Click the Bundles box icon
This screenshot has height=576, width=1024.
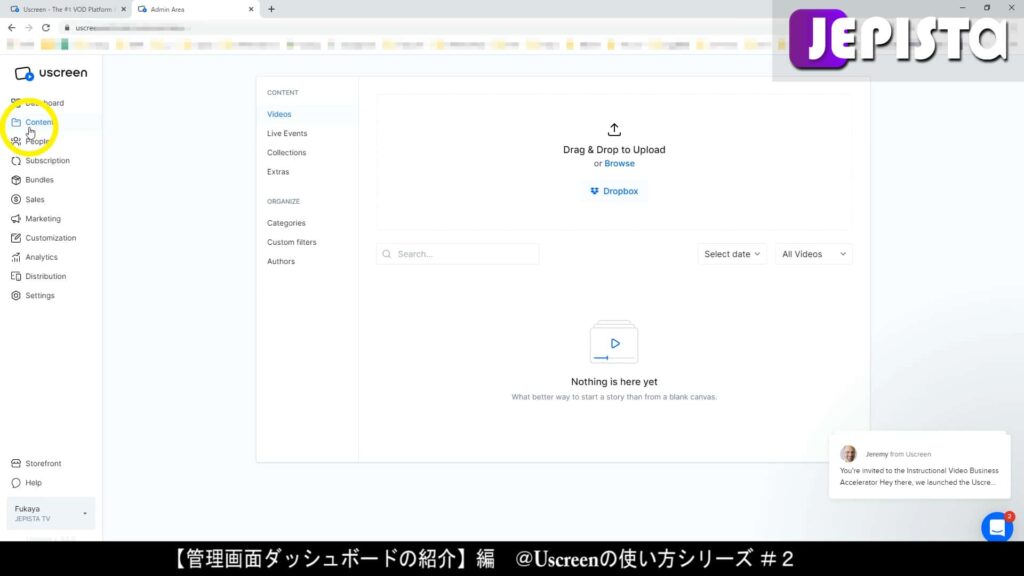(x=16, y=180)
